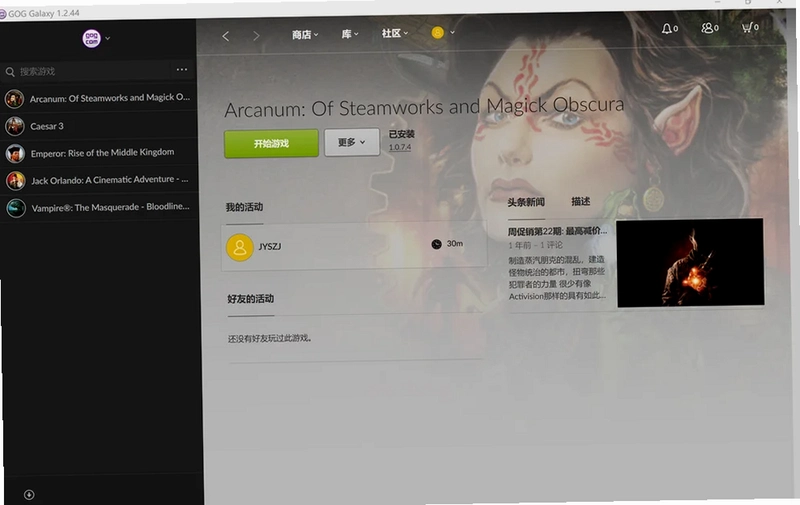
Task: Click the Caesar 3 game avatar icon
Action: (15, 126)
